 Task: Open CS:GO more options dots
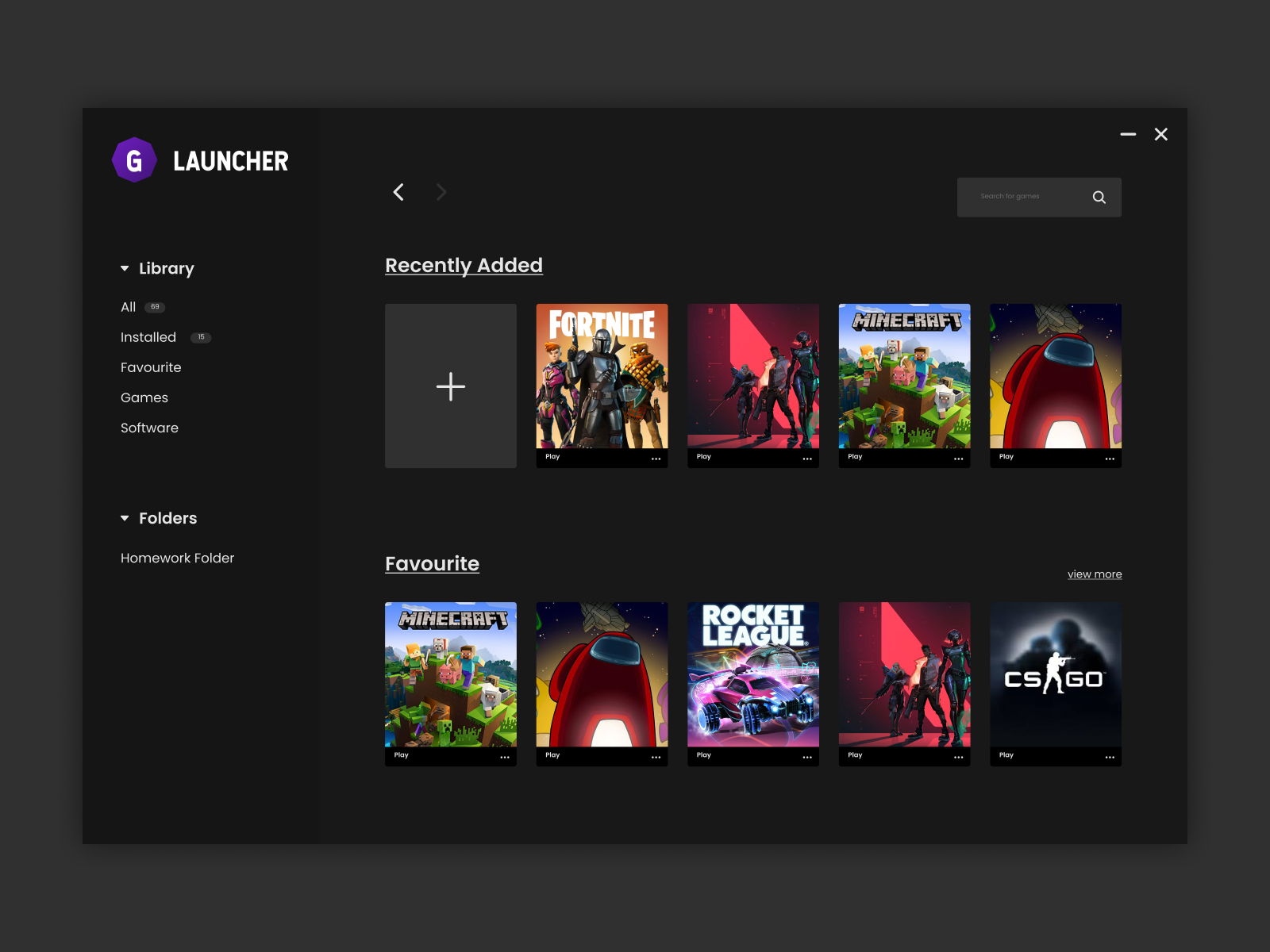coord(1110,757)
